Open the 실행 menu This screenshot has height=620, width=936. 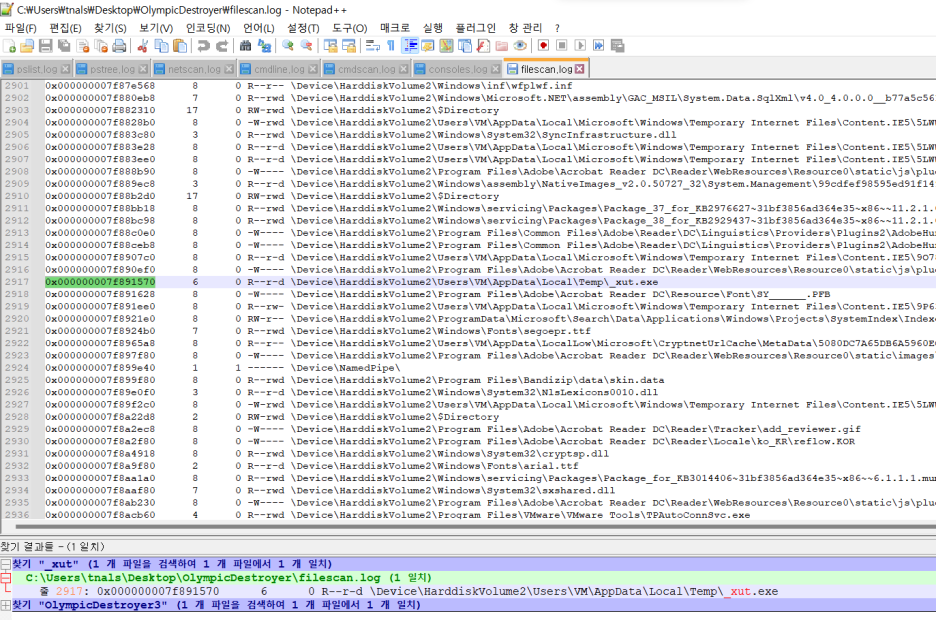click(x=433, y=28)
